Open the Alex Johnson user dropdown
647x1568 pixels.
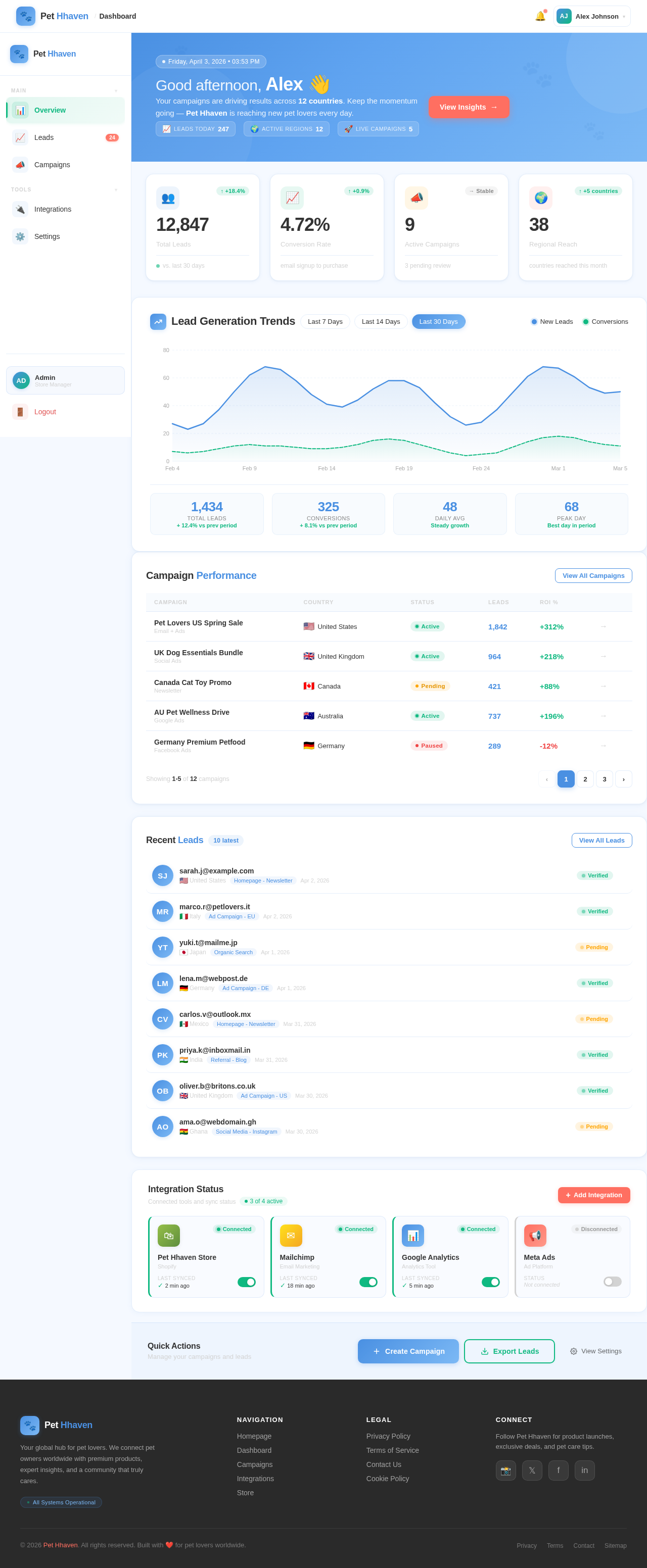(591, 17)
